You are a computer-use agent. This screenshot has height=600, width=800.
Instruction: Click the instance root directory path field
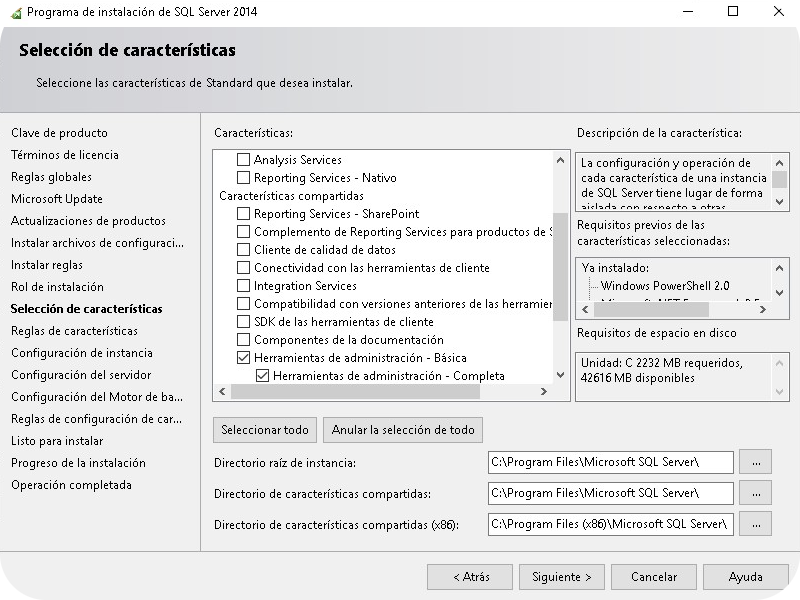pyautogui.click(x=610, y=463)
